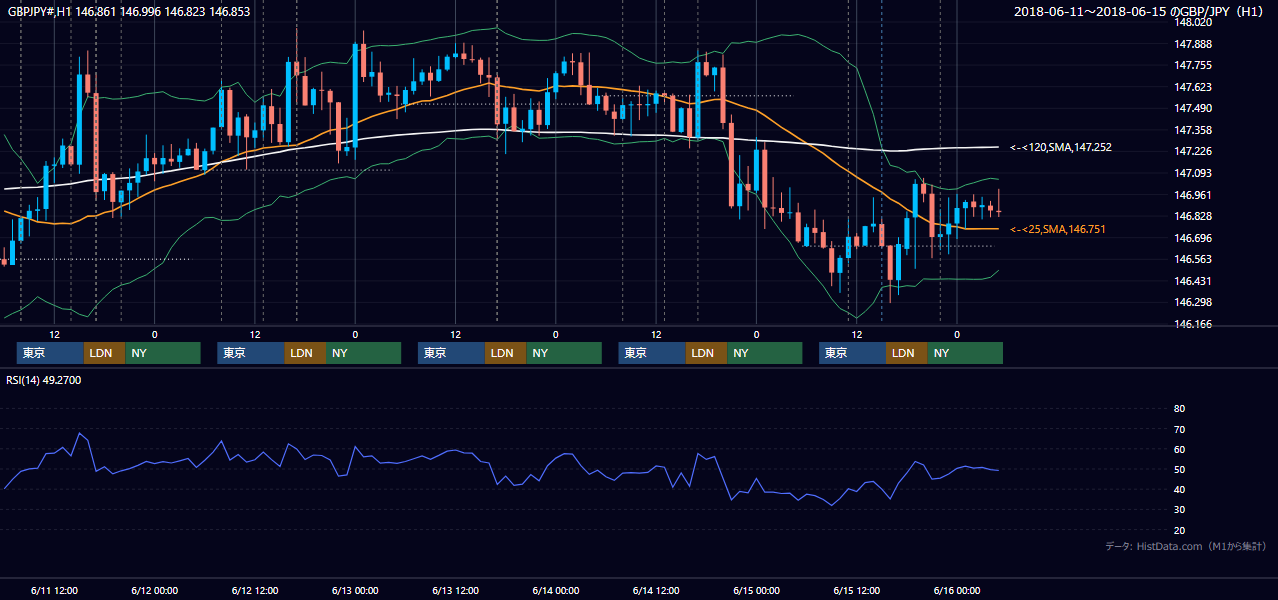1278x600 pixels.
Task: Click RSI scale value 50
Action: pos(1179,469)
